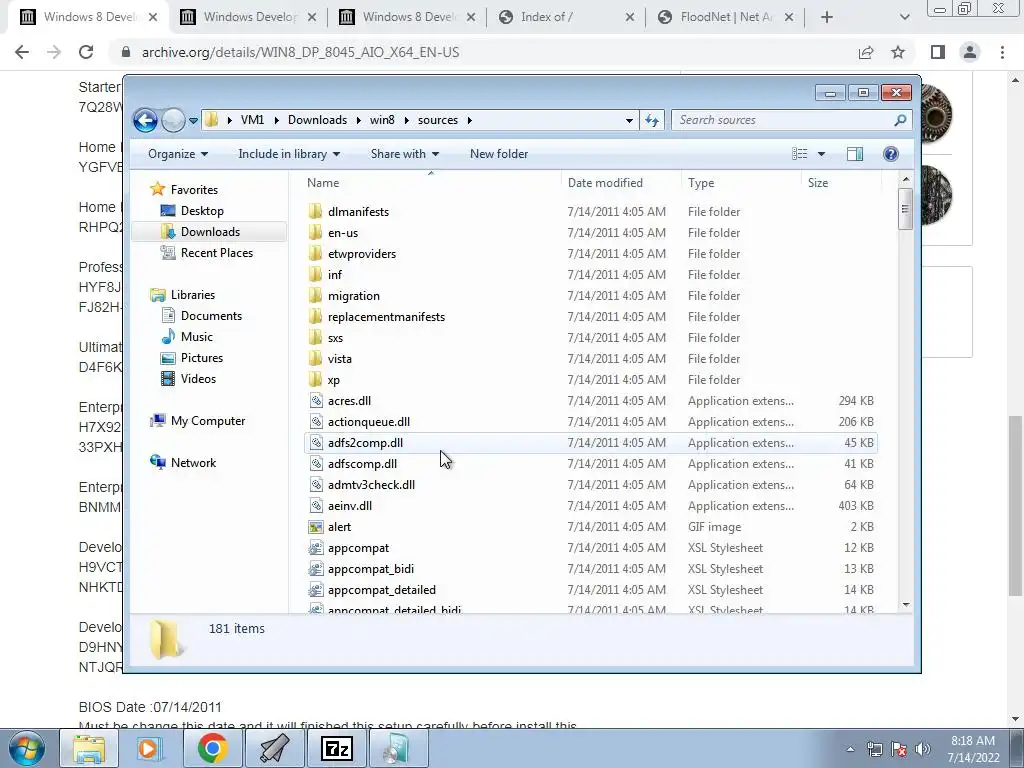Select the vista folder
Image resolution: width=1024 pixels, height=768 pixels.
coord(340,359)
